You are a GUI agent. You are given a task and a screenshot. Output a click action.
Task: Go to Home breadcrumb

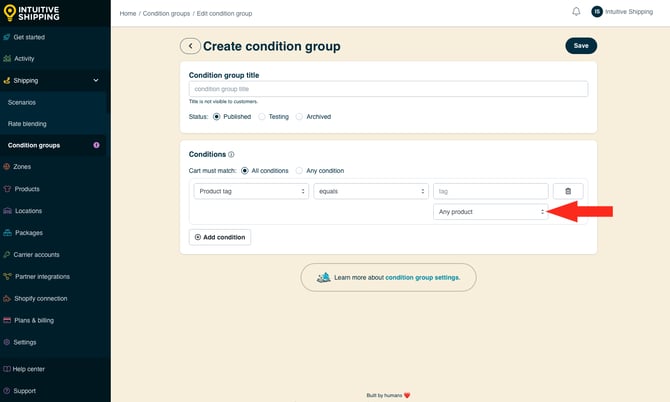(x=128, y=14)
